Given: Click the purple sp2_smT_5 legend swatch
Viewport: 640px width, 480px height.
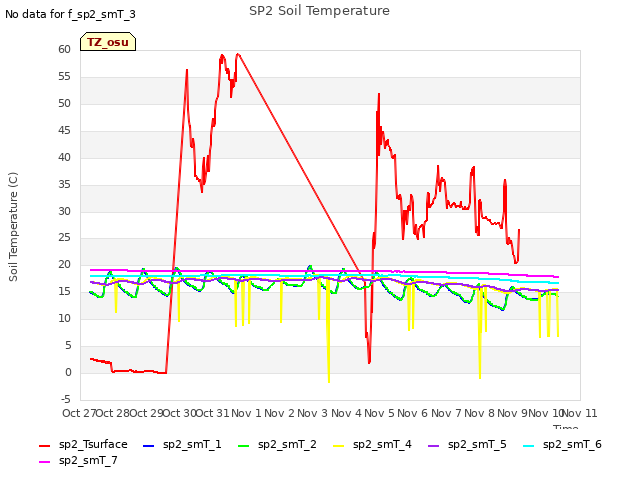Looking at the screenshot, I should [433, 446].
